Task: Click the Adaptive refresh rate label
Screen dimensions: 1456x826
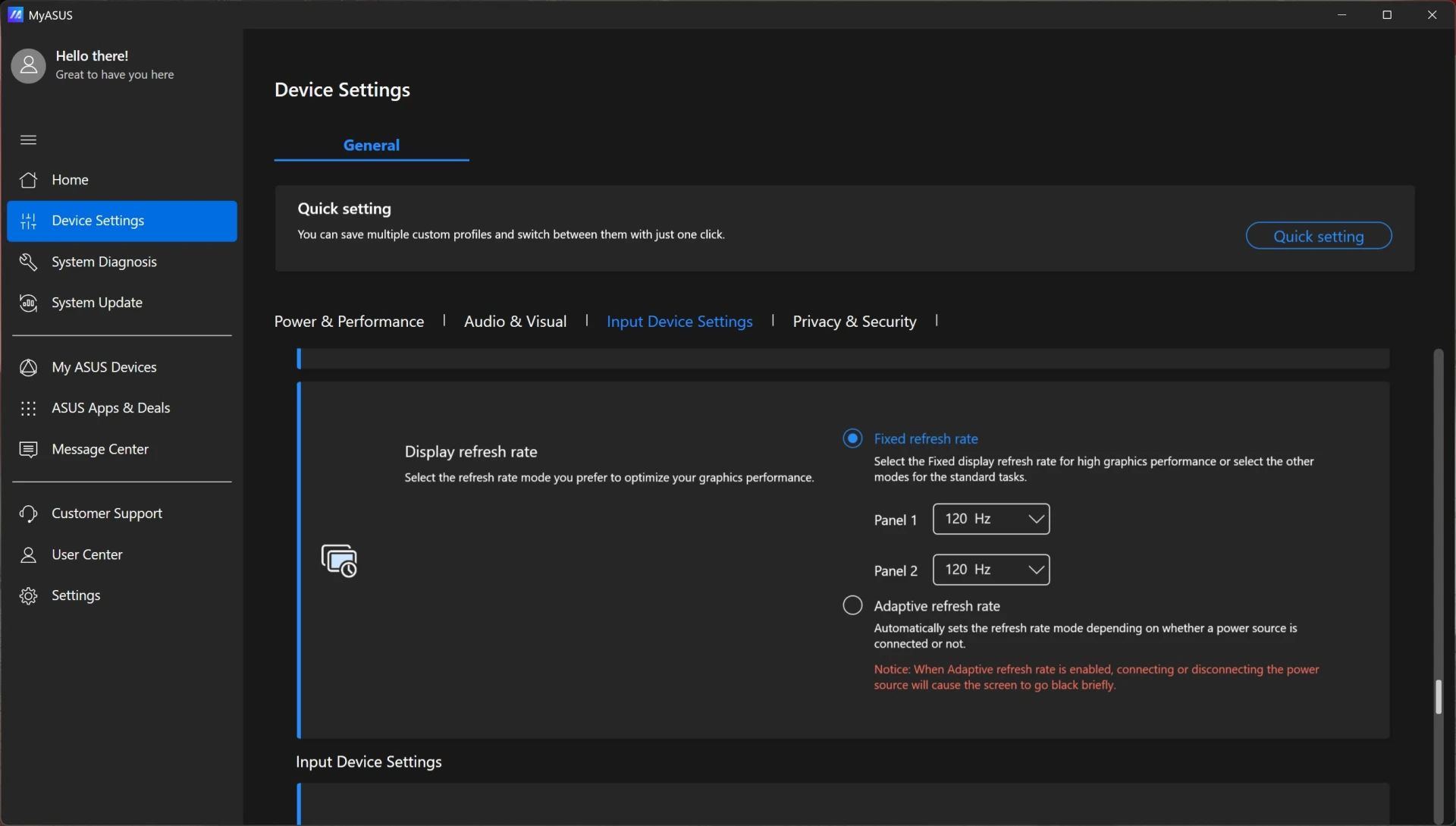Action: pos(937,606)
